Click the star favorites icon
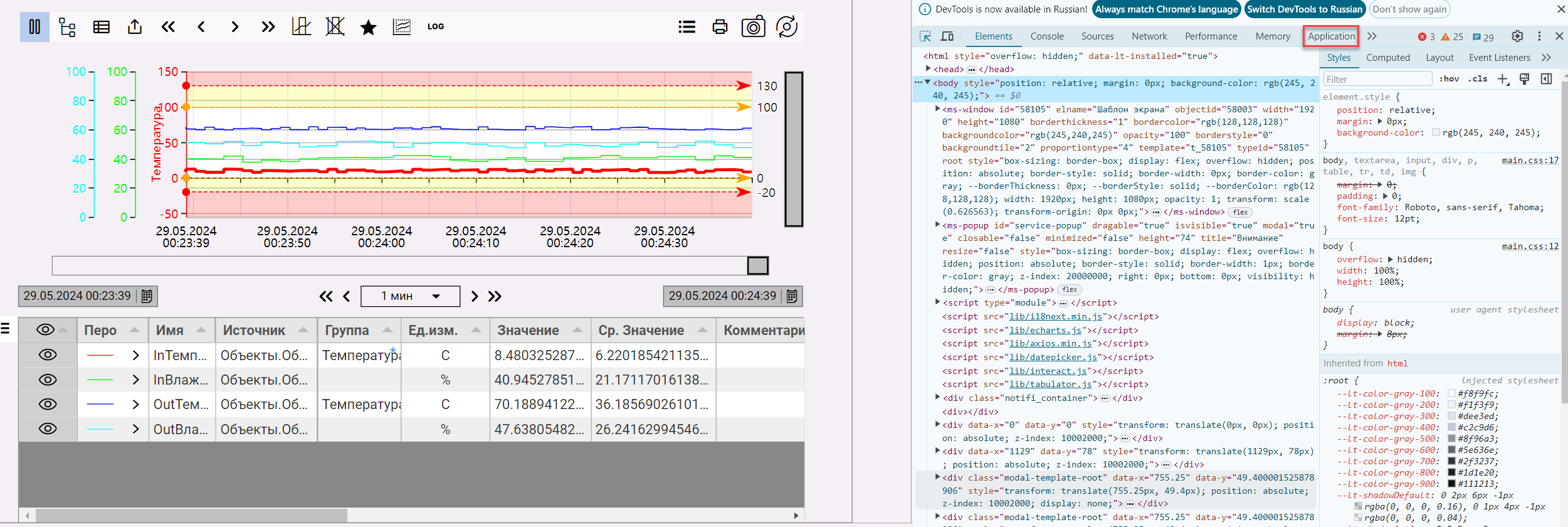This screenshot has width=1568, height=527. (369, 27)
